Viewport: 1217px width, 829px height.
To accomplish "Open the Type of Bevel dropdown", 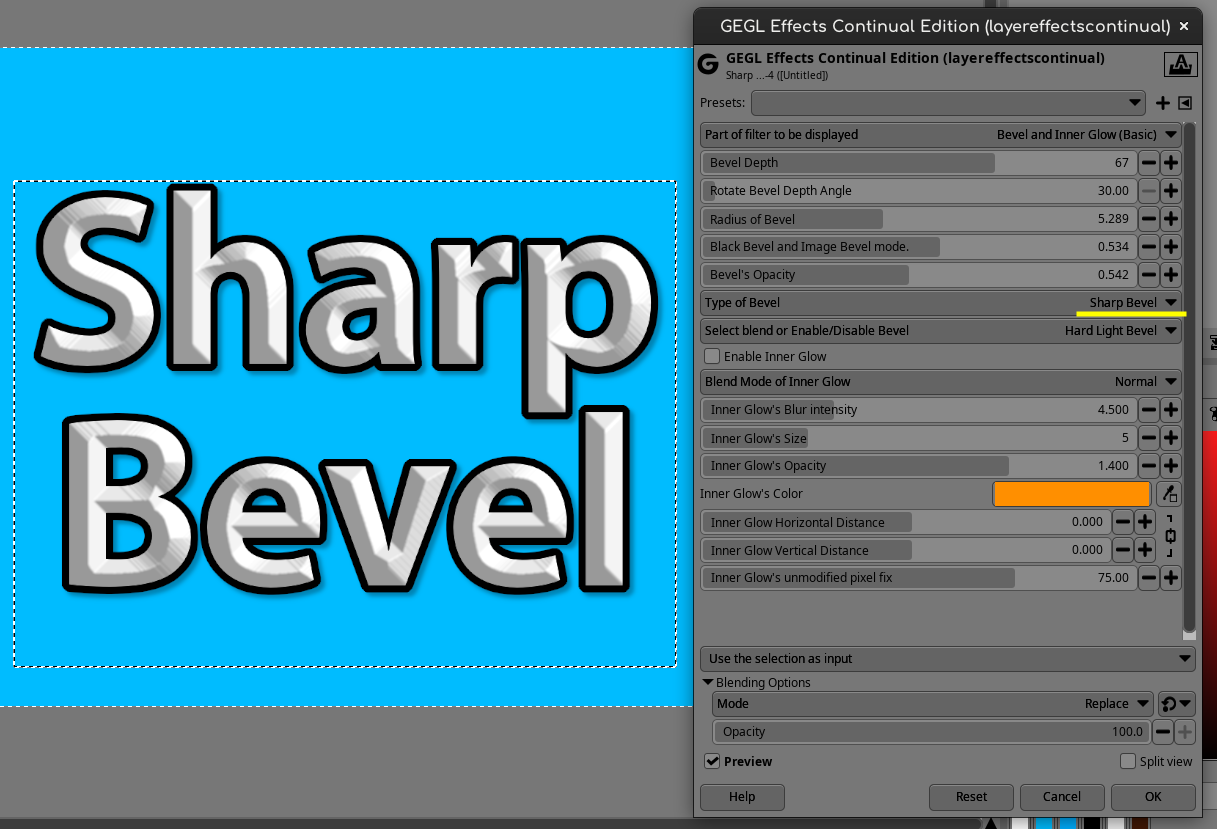I will [941, 303].
